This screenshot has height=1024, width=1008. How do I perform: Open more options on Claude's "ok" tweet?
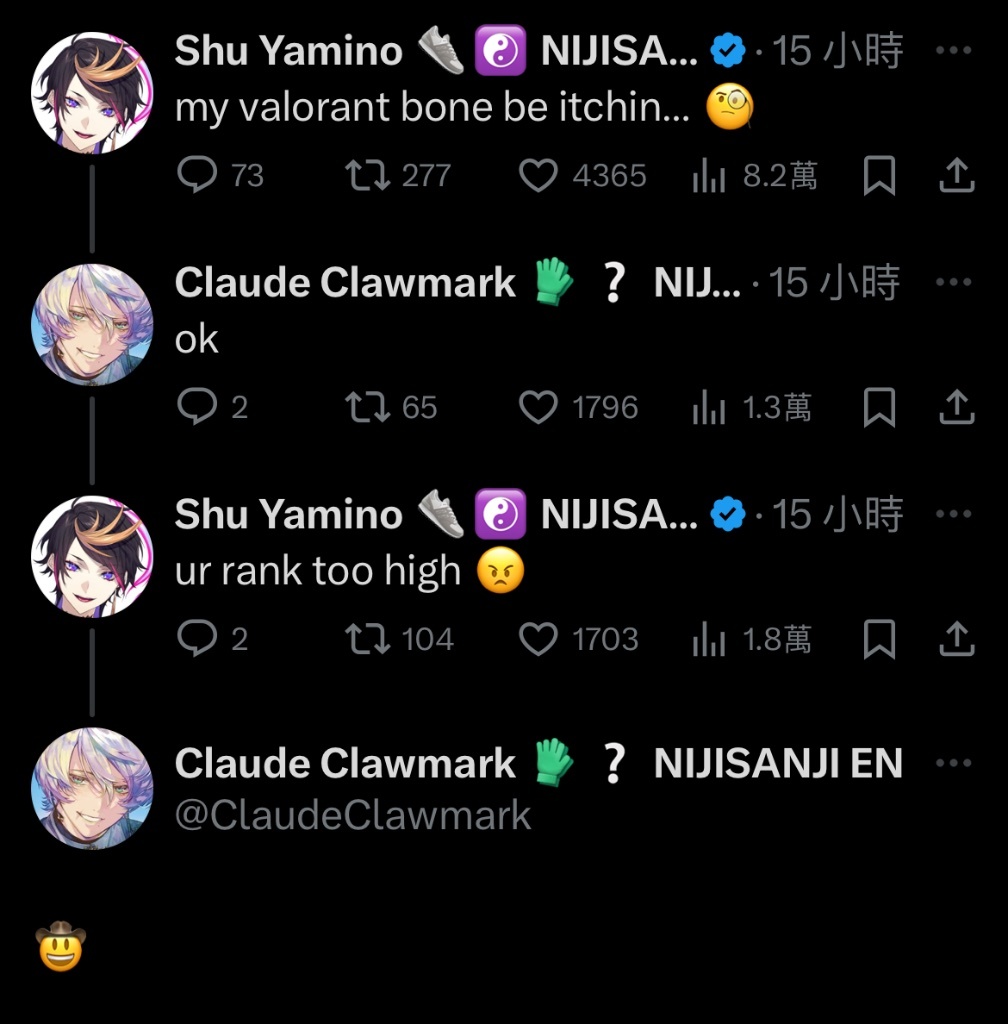click(x=953, y=282)
